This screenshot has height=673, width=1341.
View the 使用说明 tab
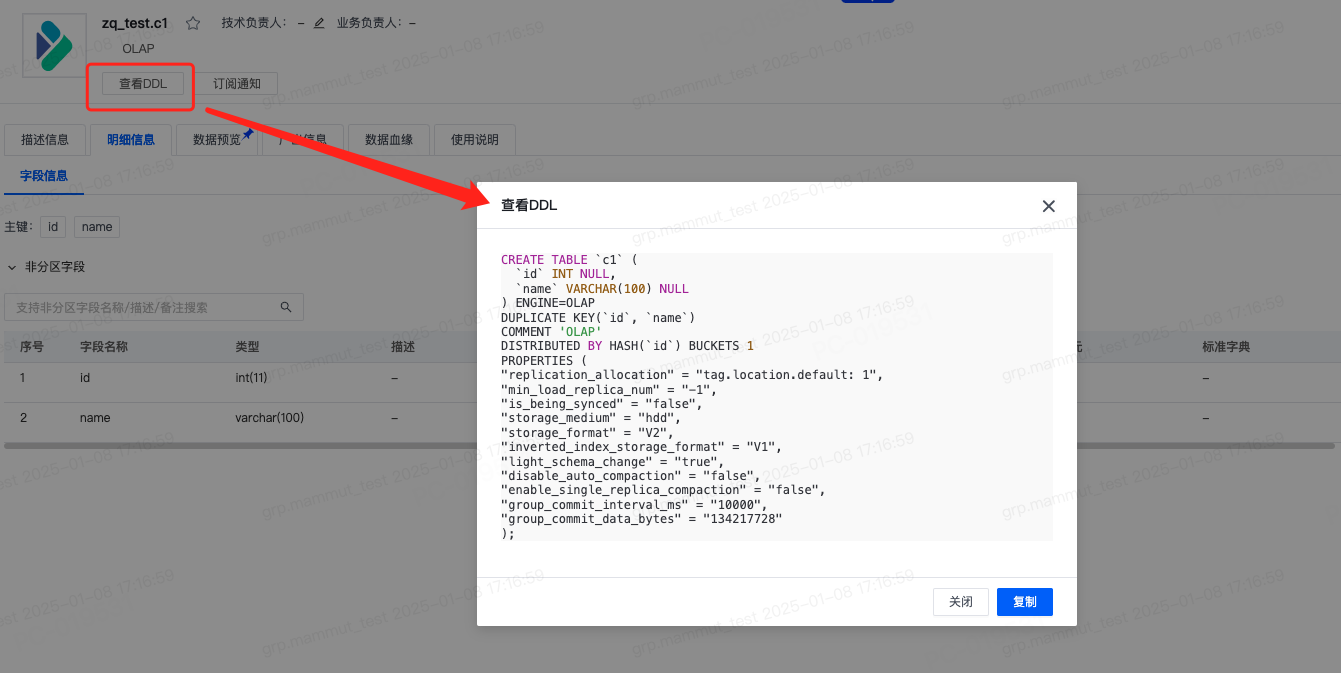pos(474,140)
